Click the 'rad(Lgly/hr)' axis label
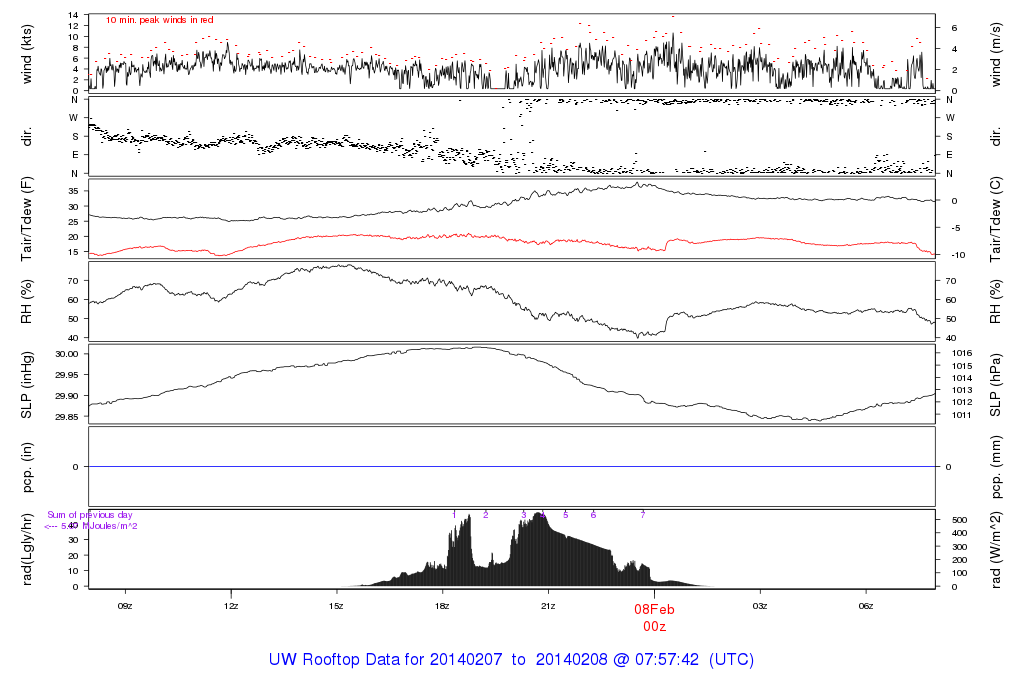 coord(27,550)
